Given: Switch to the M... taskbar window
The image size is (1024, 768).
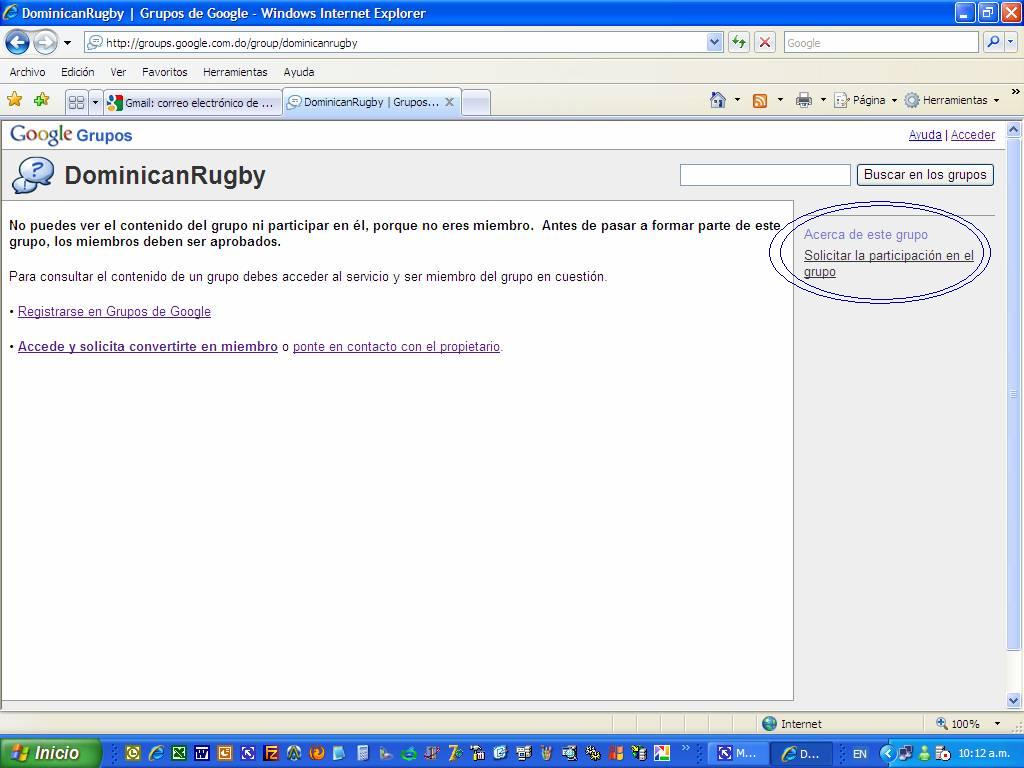Looking at the screenshot, I should [x=738, y=754].
